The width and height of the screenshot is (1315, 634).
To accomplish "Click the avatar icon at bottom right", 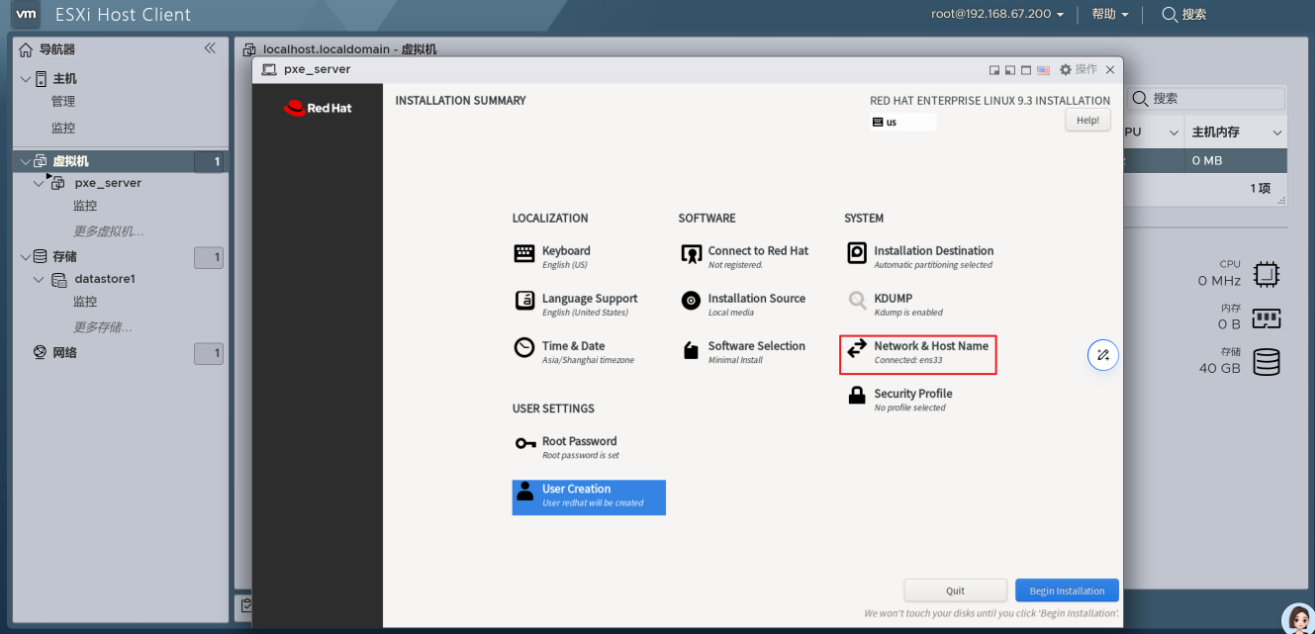I will click(x=1297, y=618).
